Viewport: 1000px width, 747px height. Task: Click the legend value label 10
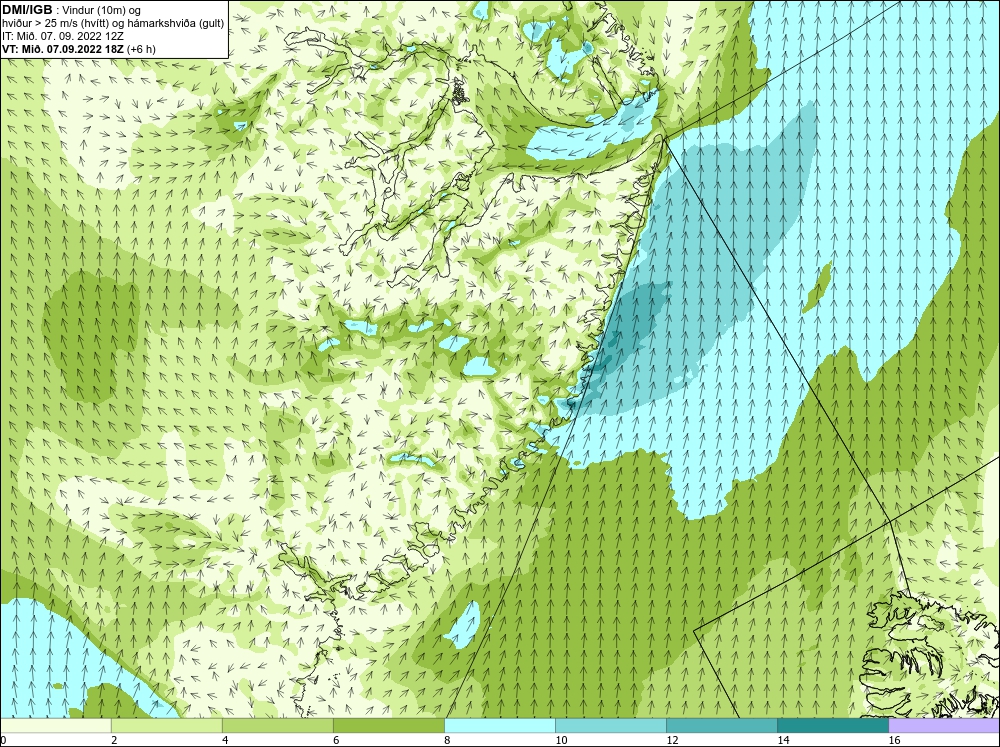point(561,740)
